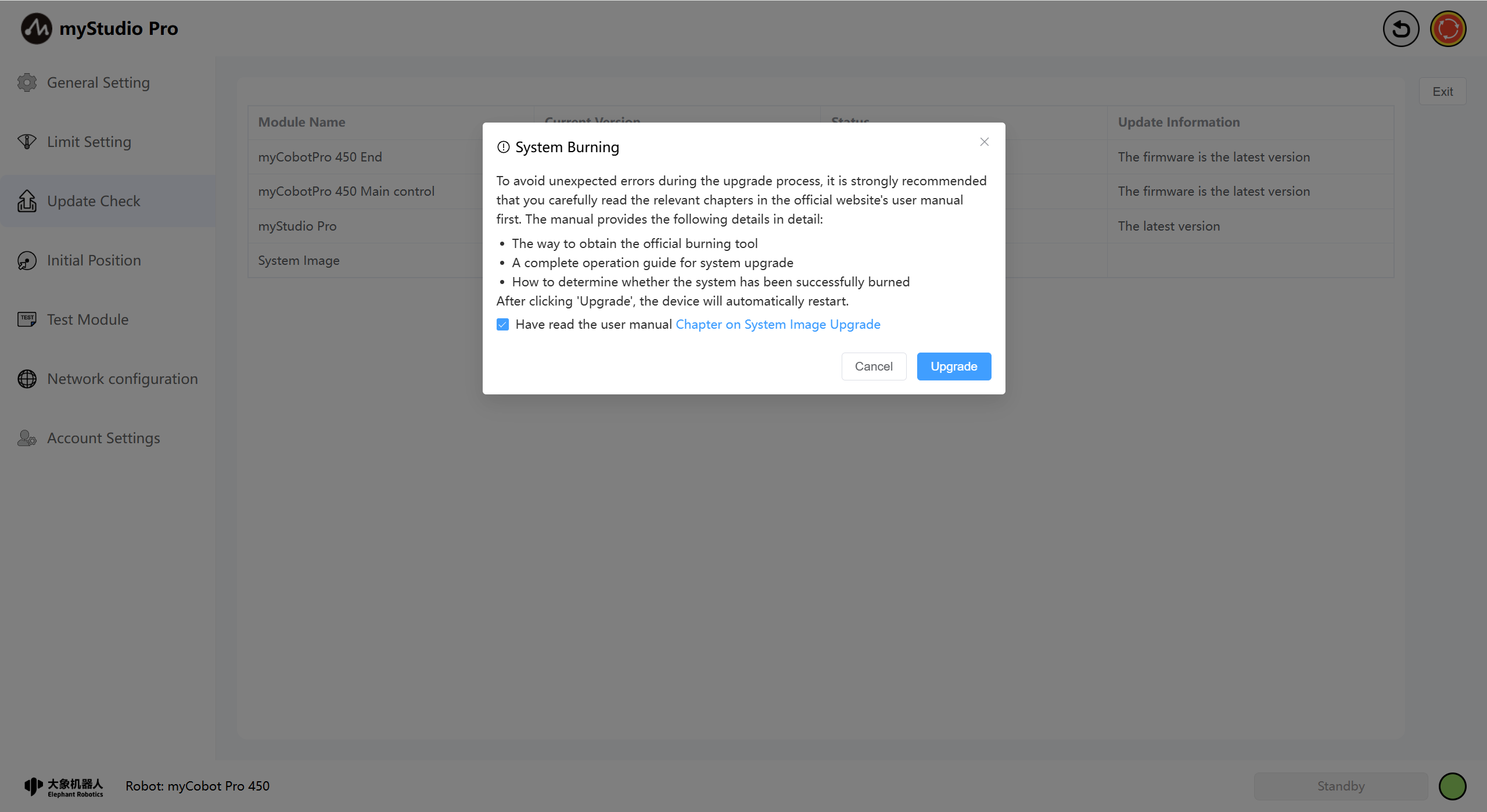Click the Initial Position sidebar icon
The image size is (1487, 812).
tap(27, 261)
